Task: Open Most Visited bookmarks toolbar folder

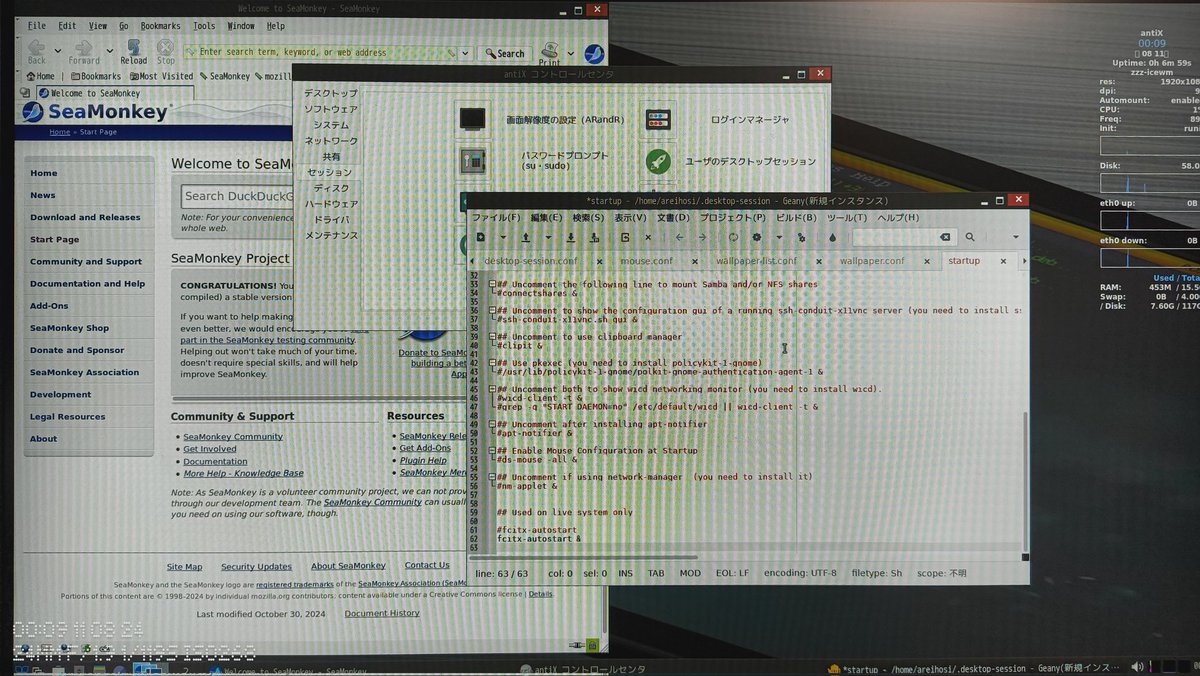Action: [161, 76]
